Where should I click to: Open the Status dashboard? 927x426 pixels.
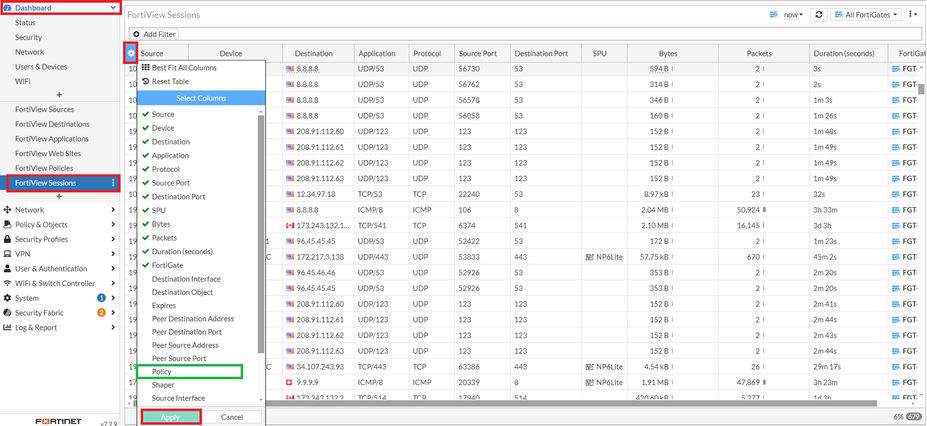coord(25,22)
